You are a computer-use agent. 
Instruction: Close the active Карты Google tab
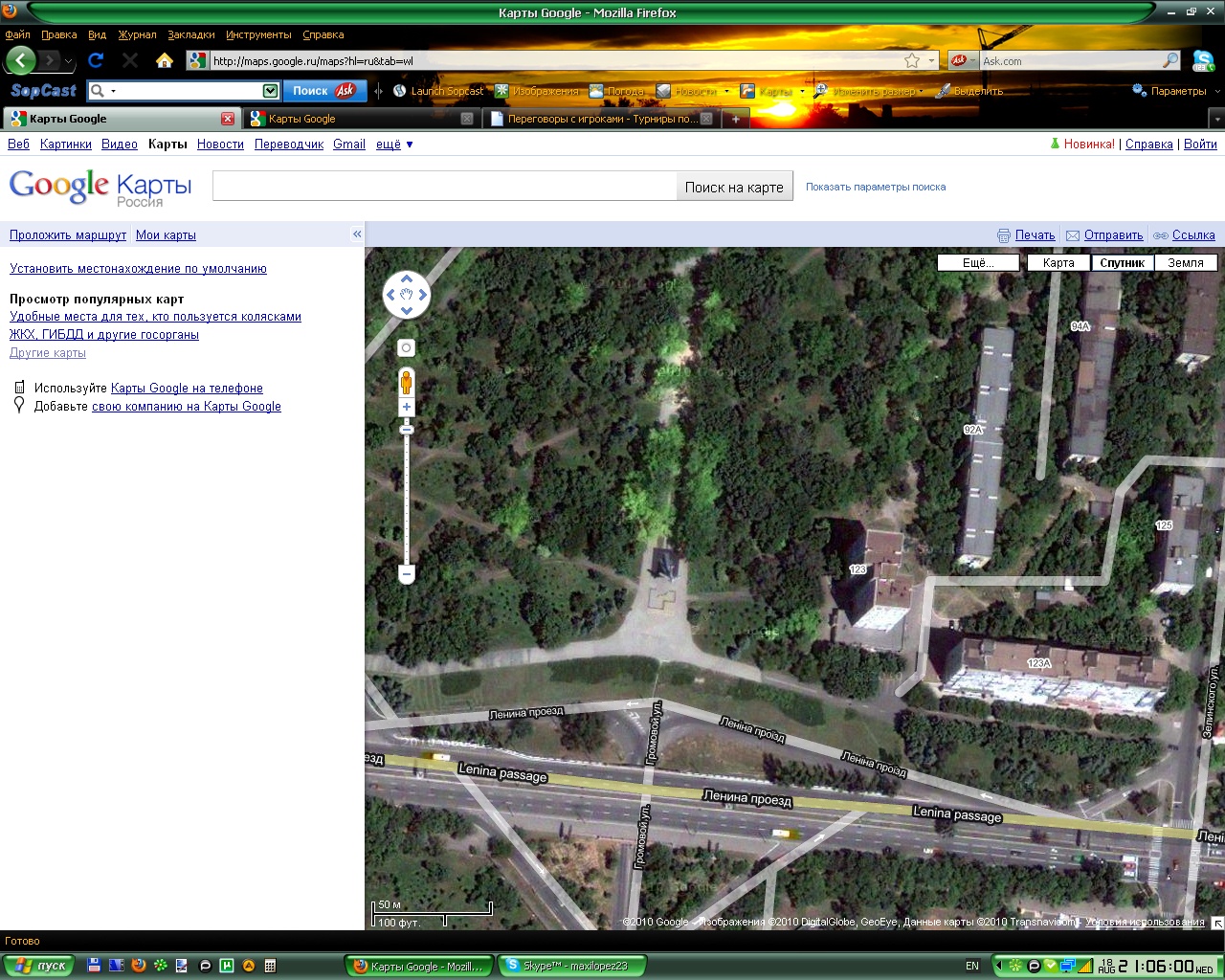tap(228, 119)
